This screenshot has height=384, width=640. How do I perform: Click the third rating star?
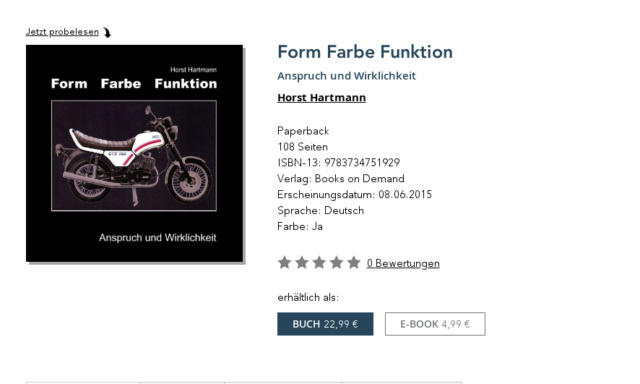pyautogui.click(x=319, y=262)
